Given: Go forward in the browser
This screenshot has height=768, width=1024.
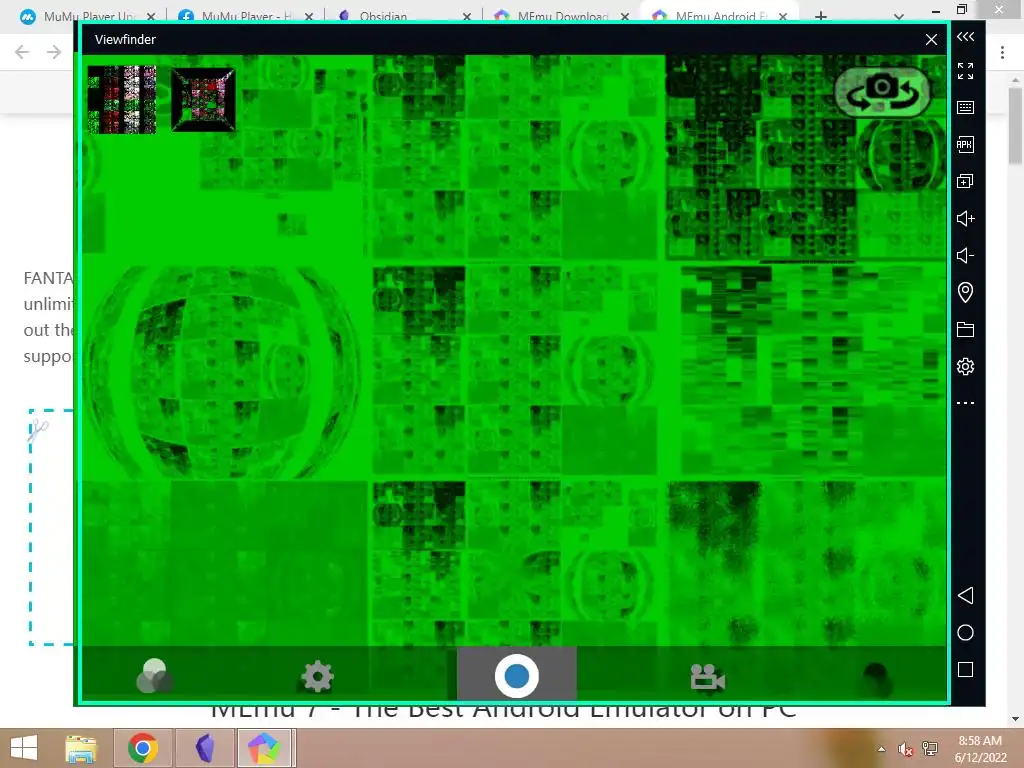Looking at the screenshot, I should point(54,52).
